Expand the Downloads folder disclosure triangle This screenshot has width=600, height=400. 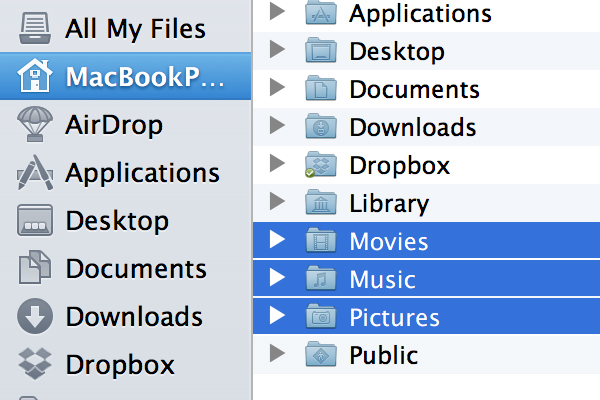point(277,125)
